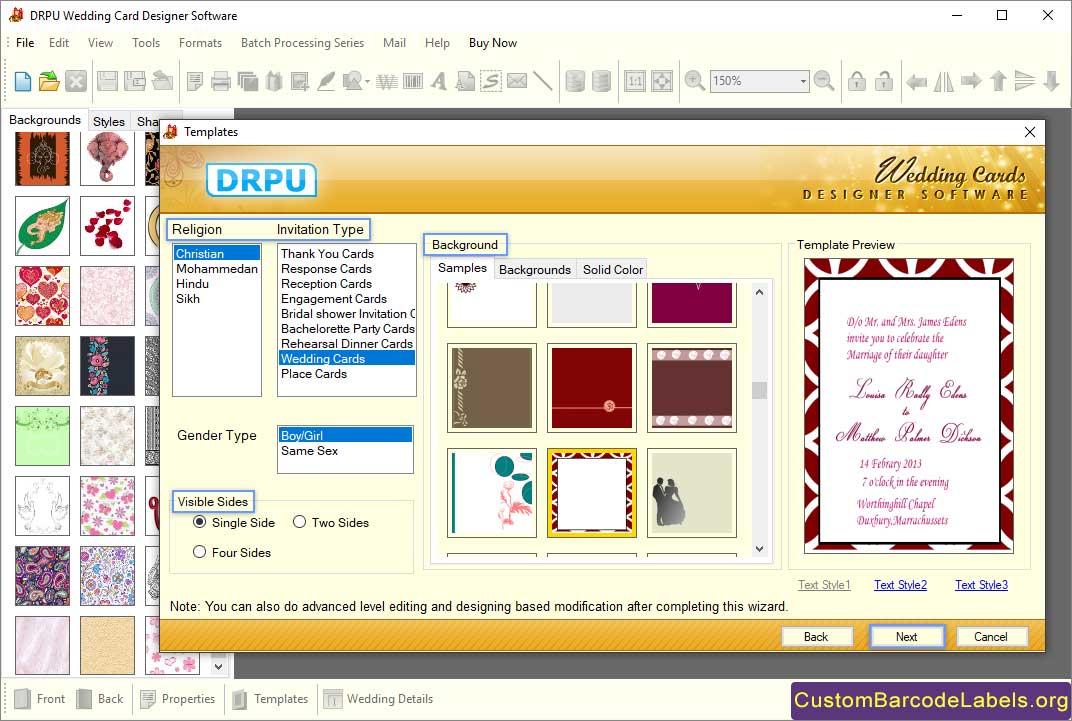This screenshot has width=1072, height=721.
Task: Click the signature S tool icon
Action: (491, 81)
